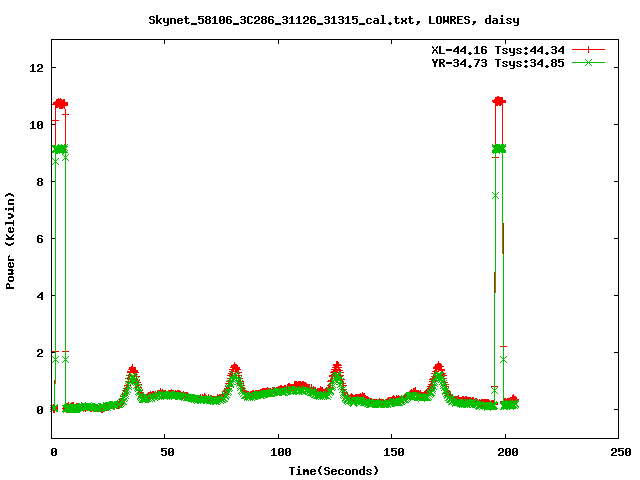Click y-axis tick label 6

(x=40, y=239)
